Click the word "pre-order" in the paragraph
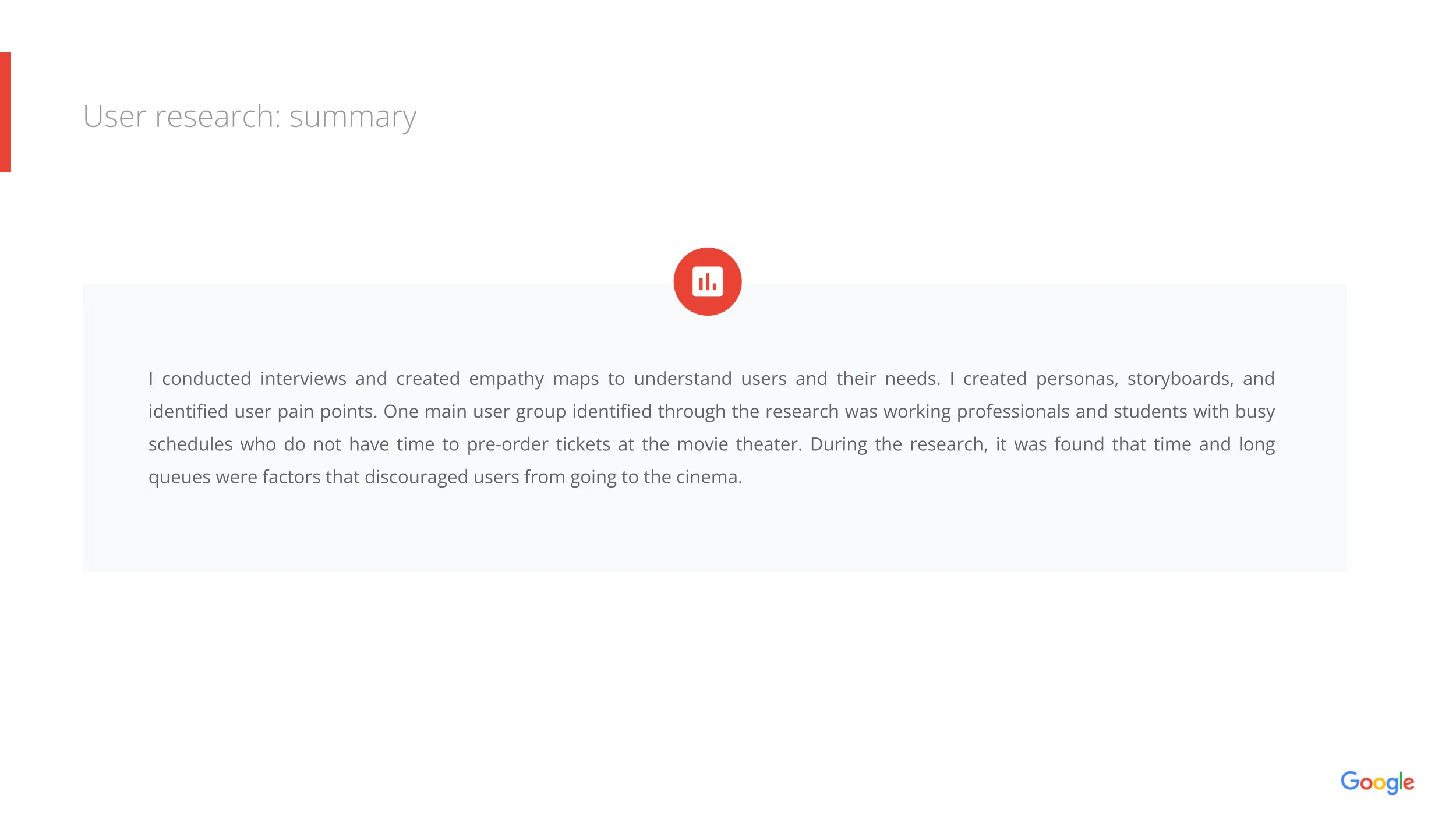This screenshot has width=1456, height=819. (507, 444)
